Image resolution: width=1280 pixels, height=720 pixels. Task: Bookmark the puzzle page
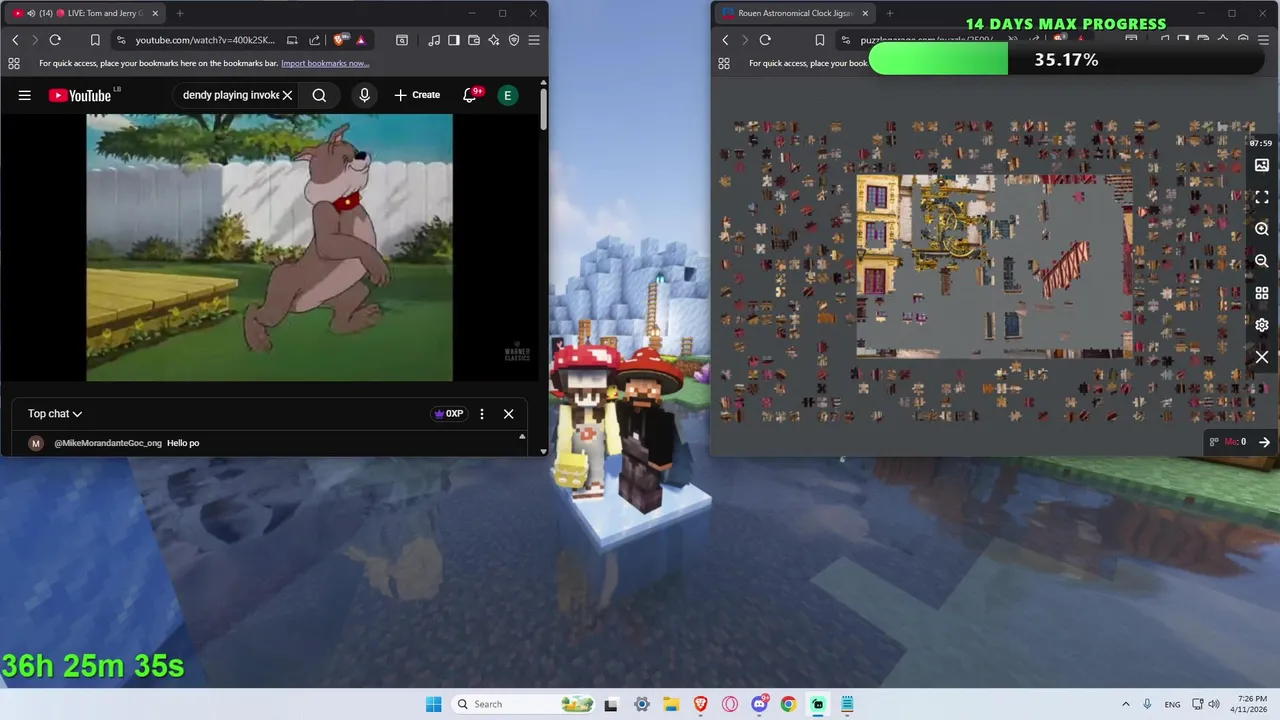(x=819, y=40)
